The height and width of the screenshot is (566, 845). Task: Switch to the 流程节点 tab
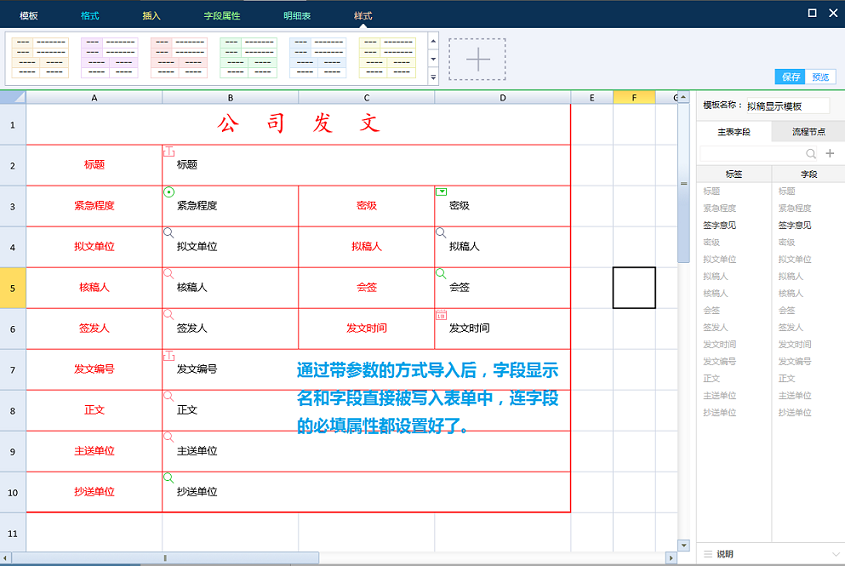[808, 131]
